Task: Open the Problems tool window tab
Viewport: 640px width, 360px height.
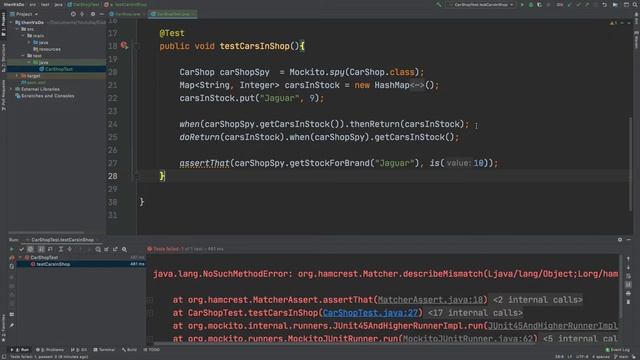Action: [x=50, y=350]
